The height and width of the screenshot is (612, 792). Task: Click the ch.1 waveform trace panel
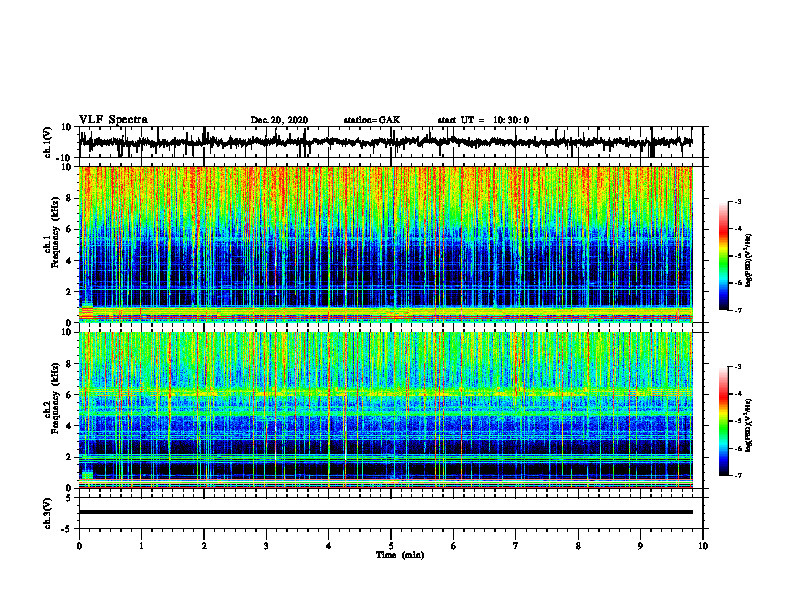click(x=390, y=142)
